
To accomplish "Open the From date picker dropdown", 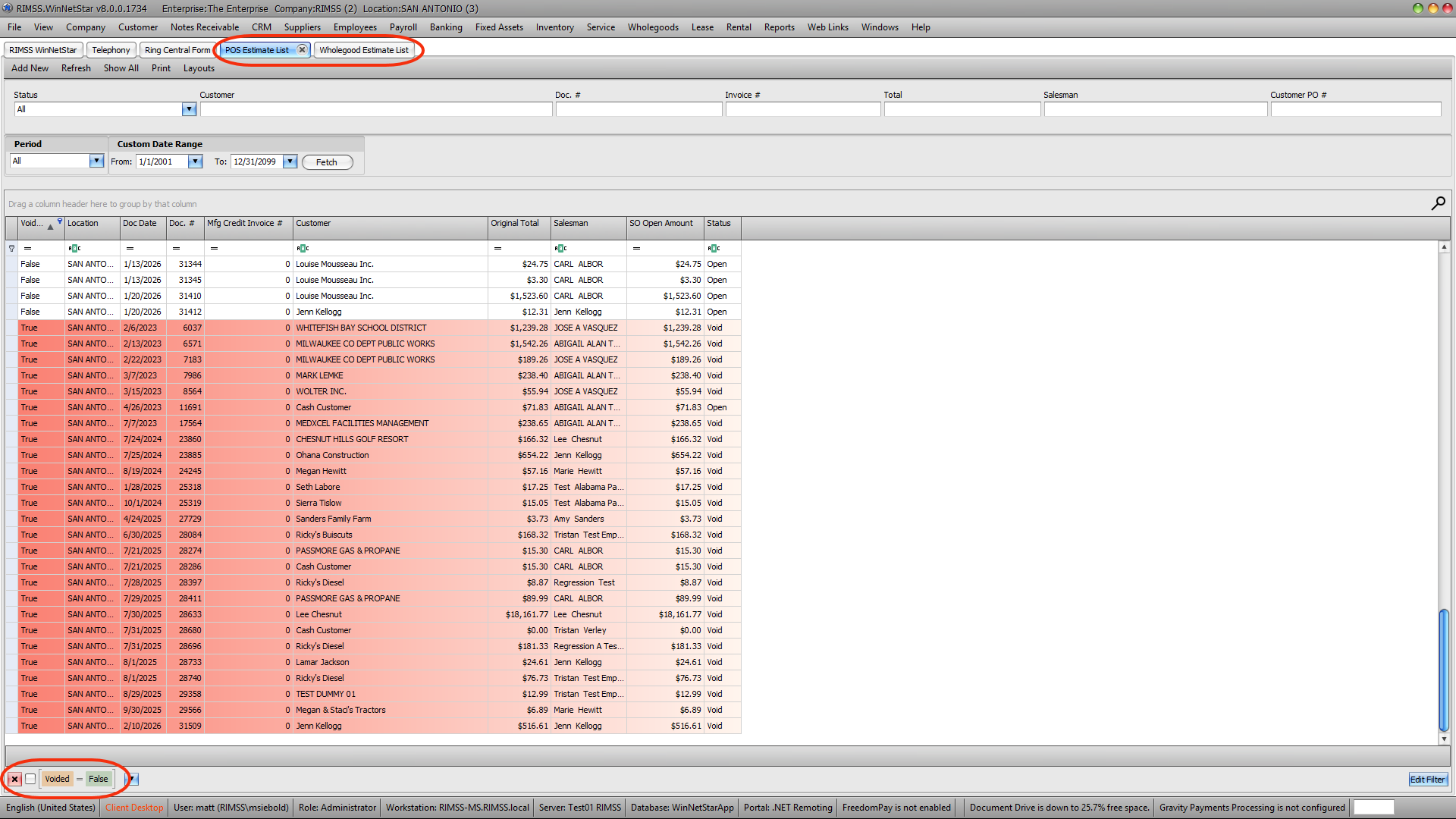I will 195,162.
